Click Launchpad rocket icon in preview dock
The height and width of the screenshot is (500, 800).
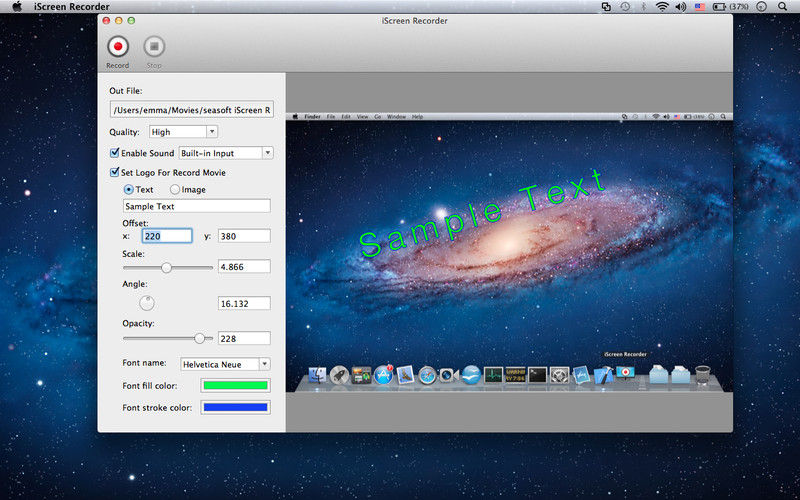point(339,375)
